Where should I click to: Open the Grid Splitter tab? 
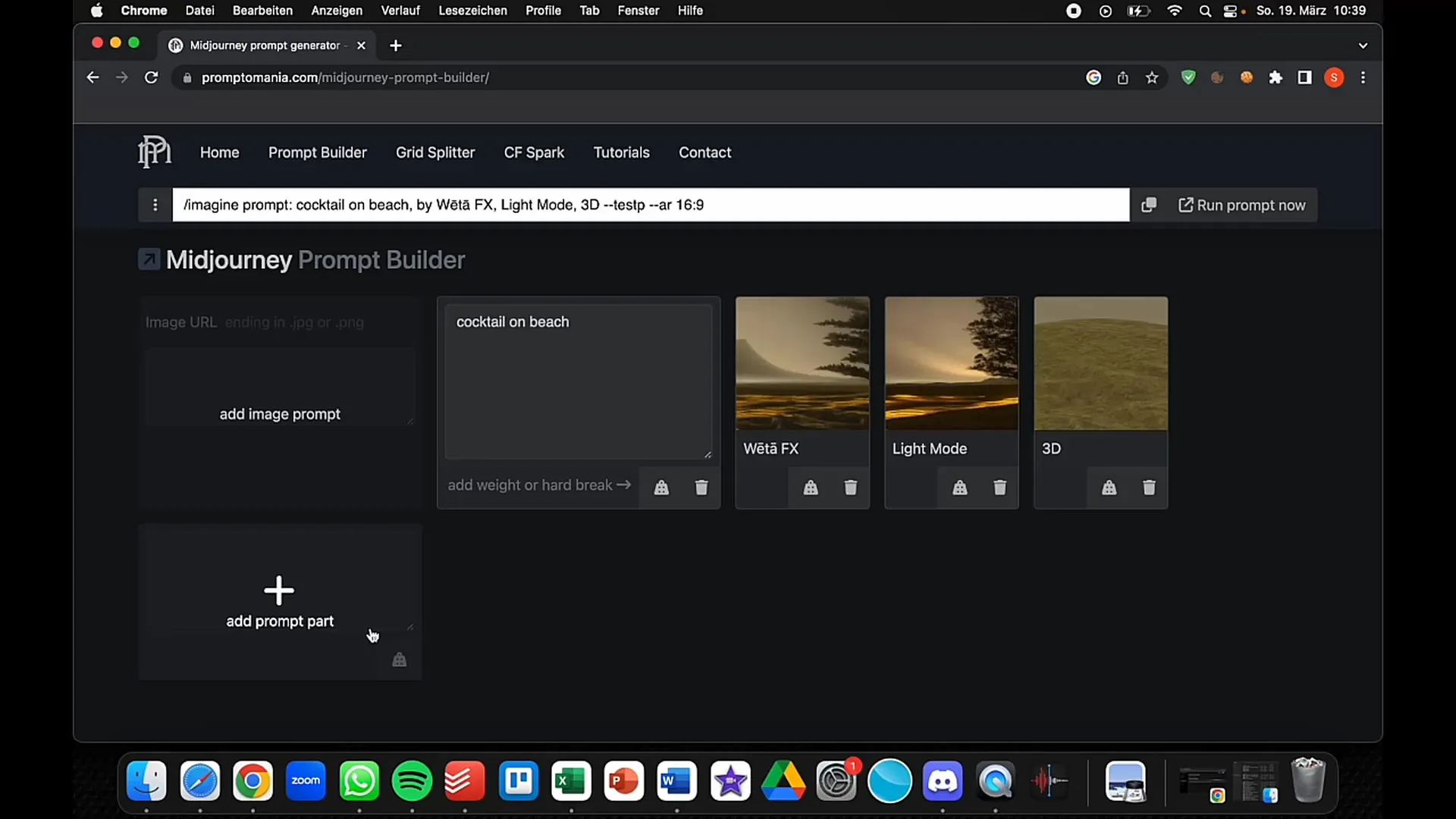pos(435,152)
